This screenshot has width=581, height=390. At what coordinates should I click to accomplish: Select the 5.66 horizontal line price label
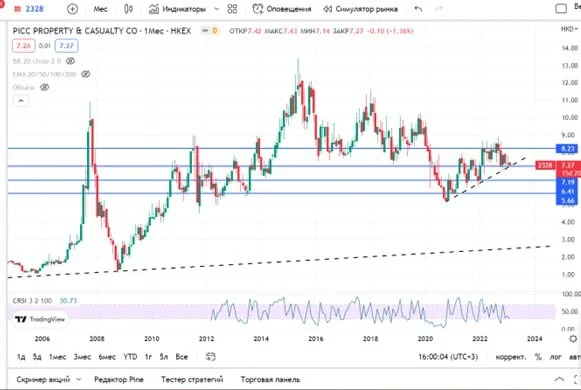[567, 200]
